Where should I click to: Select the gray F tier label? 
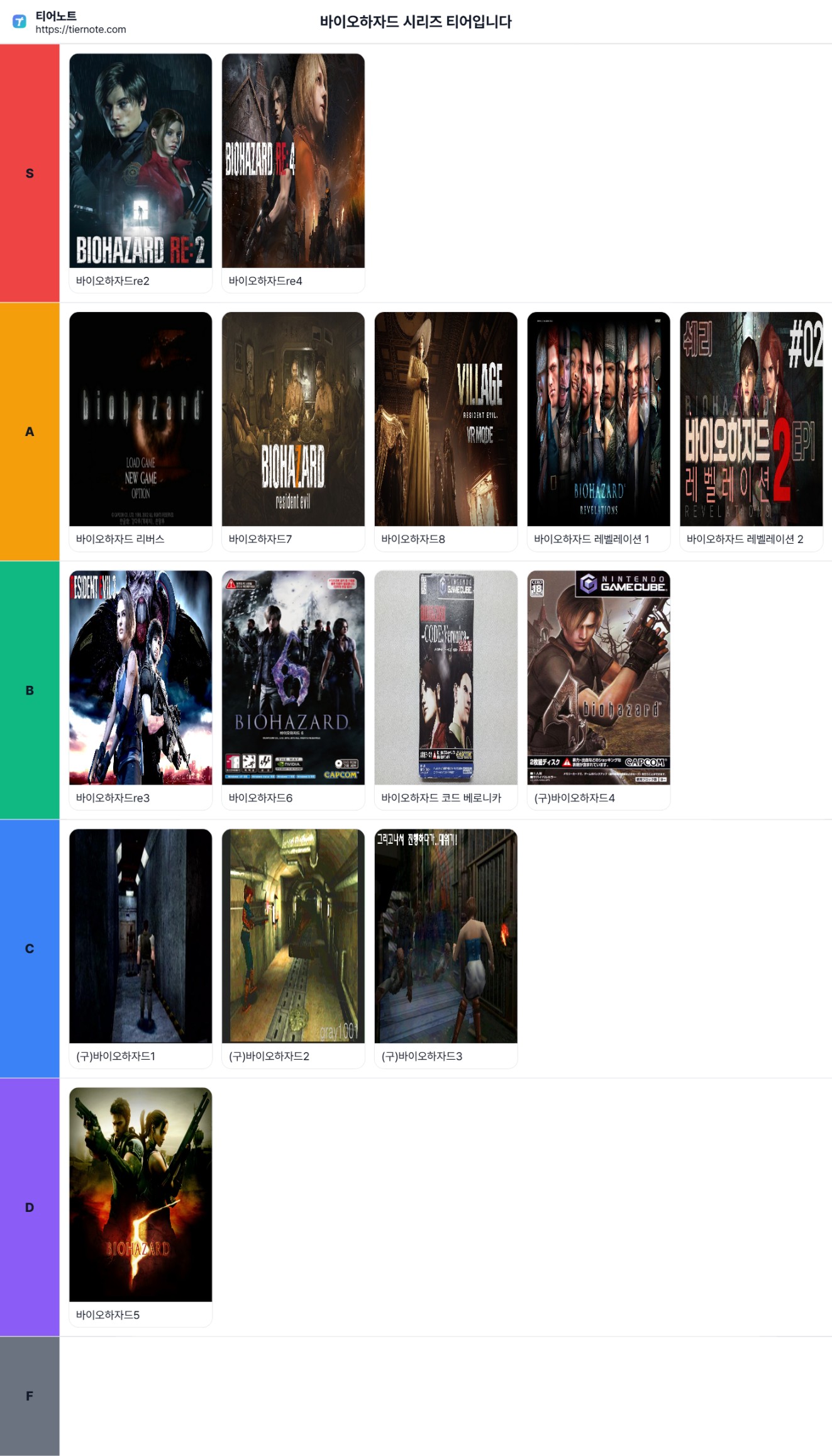(30, 1396)
